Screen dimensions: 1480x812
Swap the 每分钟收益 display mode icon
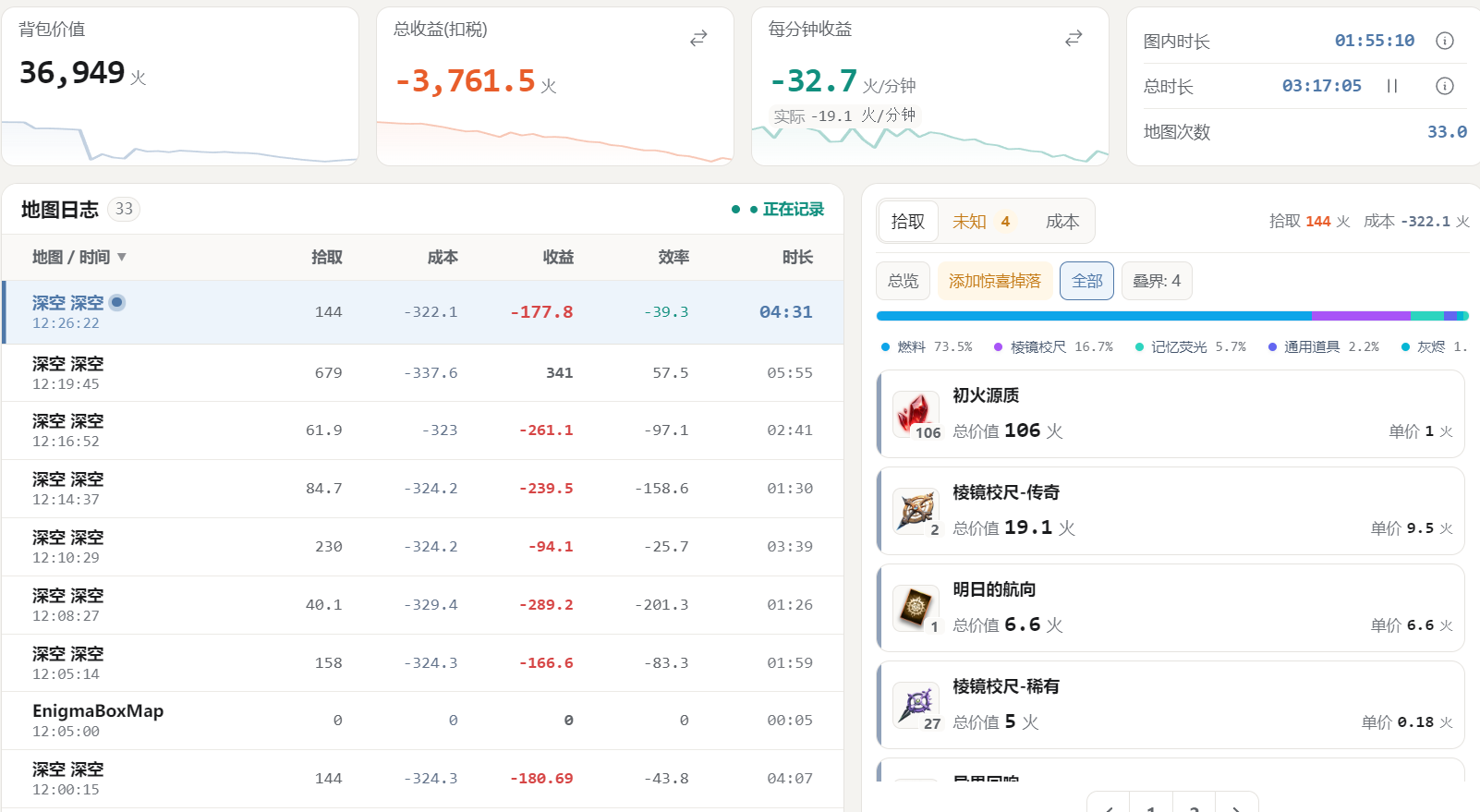[x=1074, y=38]
